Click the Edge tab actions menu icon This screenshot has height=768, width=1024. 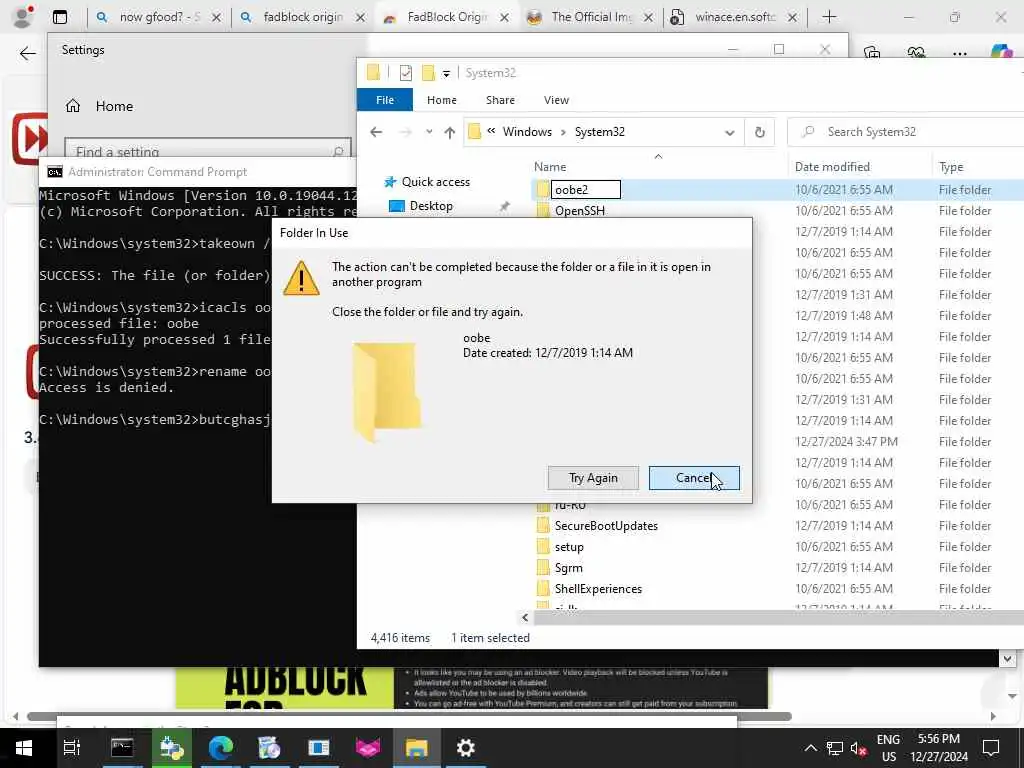pos(60,17)
